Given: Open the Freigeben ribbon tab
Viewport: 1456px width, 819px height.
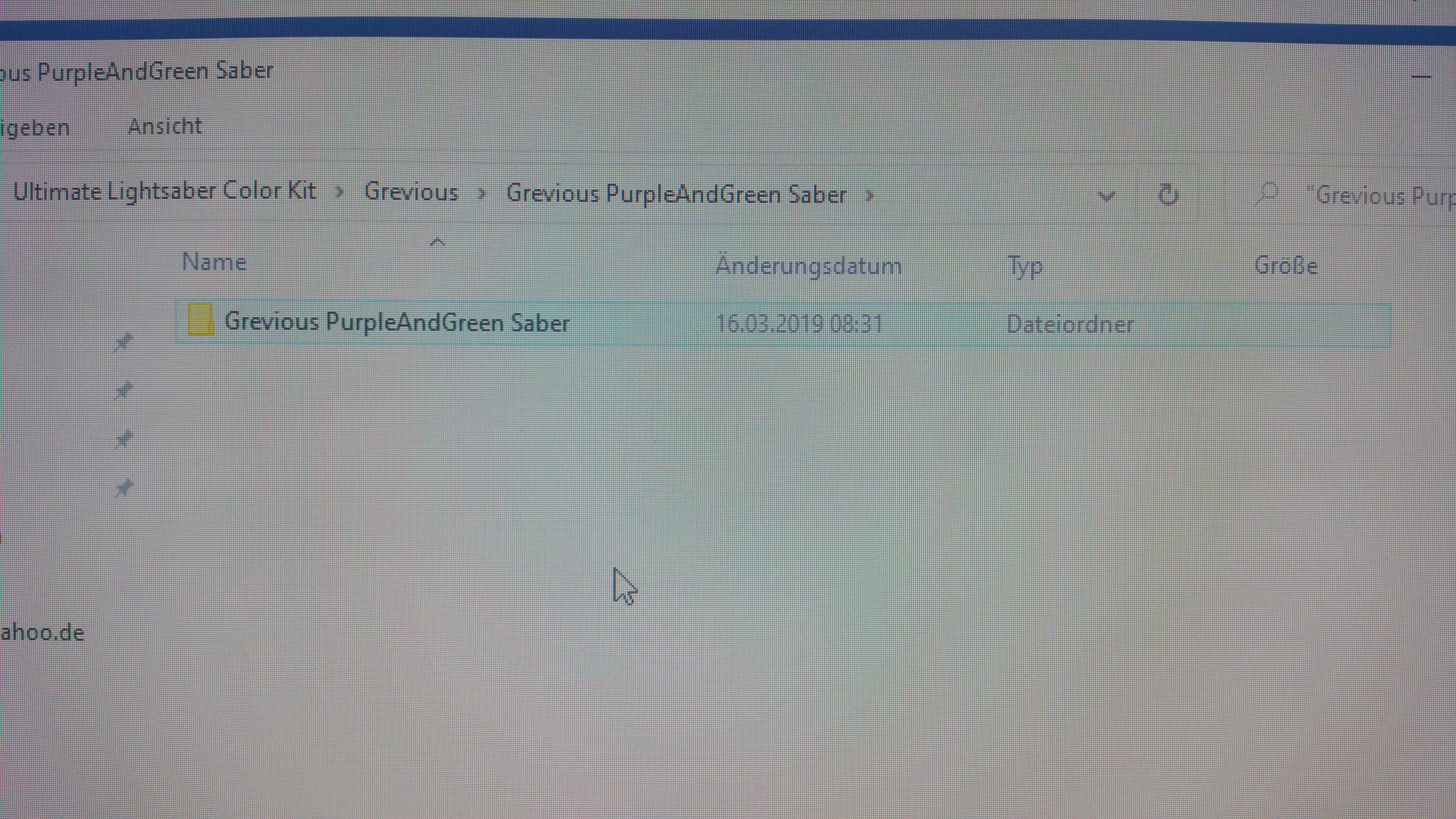Looking at the screenshot, I should [x=35, y=128].
